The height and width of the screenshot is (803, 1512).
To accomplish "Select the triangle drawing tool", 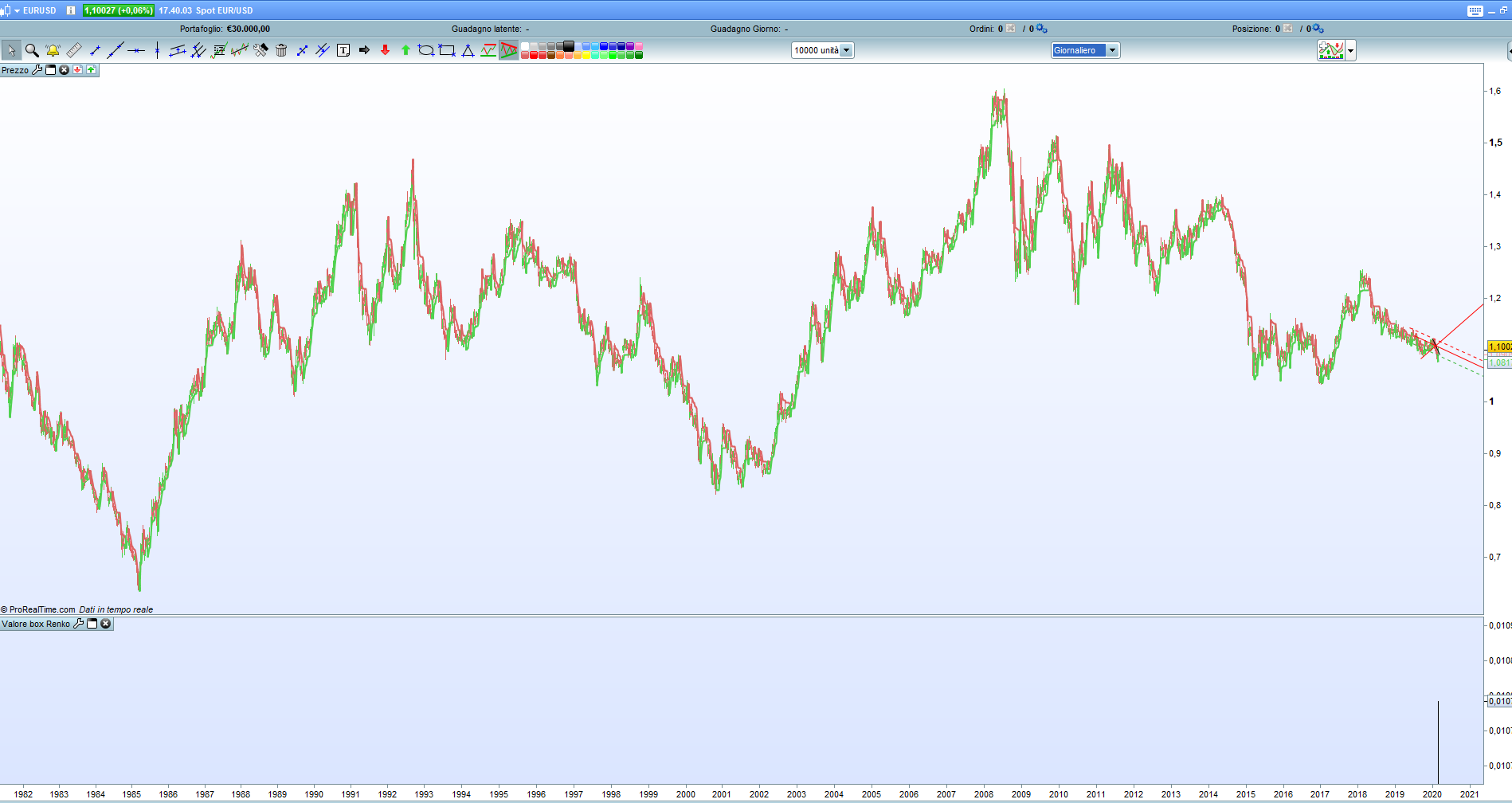I will pyautogui.click(x=468, y=50).
